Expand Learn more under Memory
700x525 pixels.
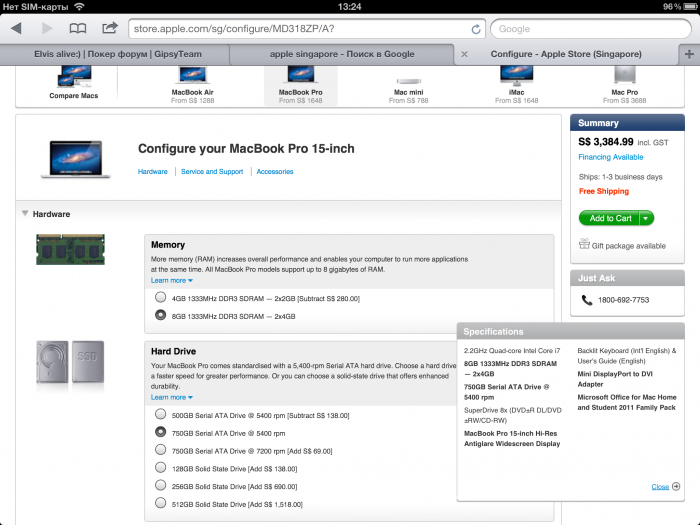171,280
